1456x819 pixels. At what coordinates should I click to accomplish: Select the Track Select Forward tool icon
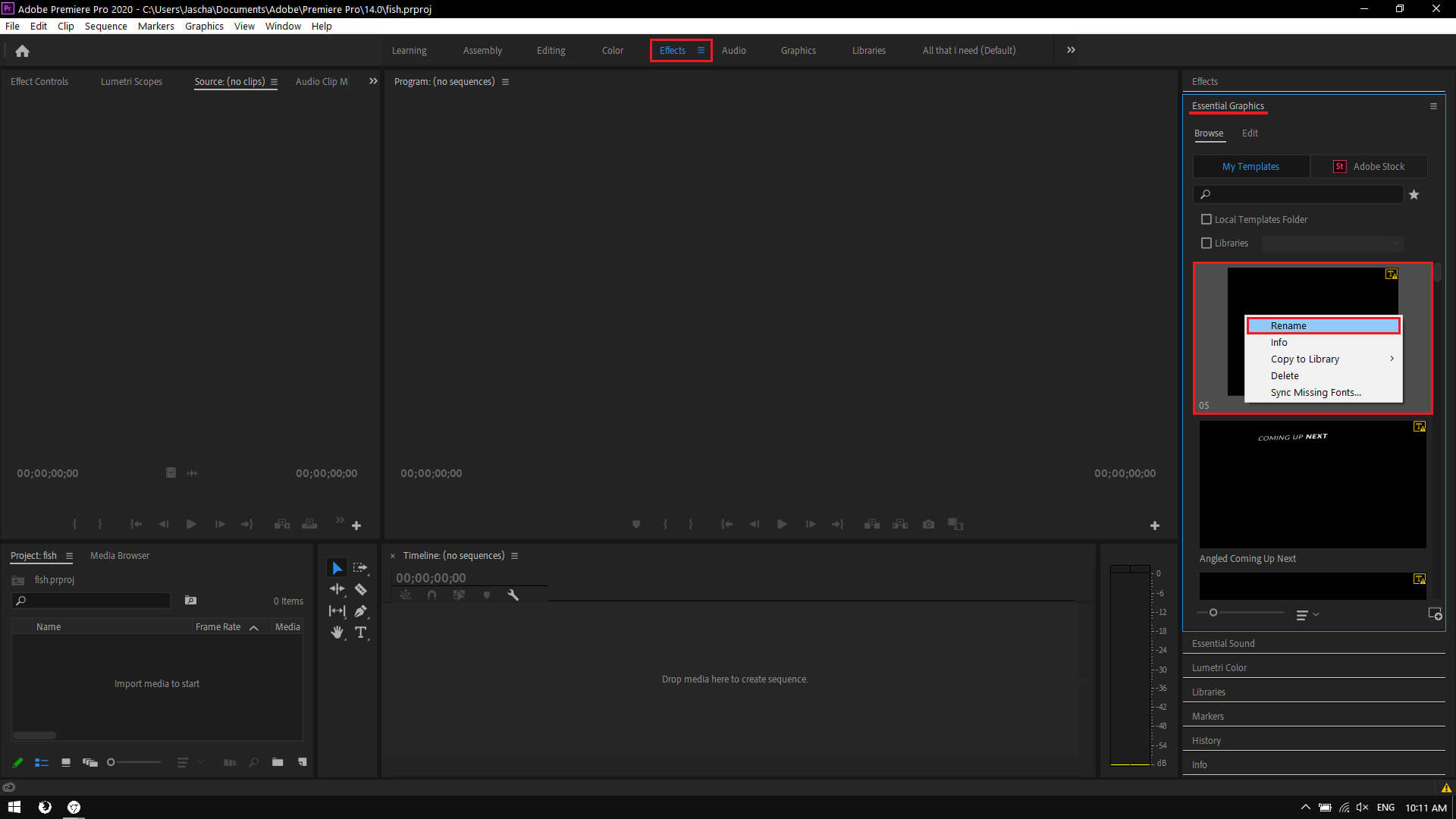coord(360,567)
